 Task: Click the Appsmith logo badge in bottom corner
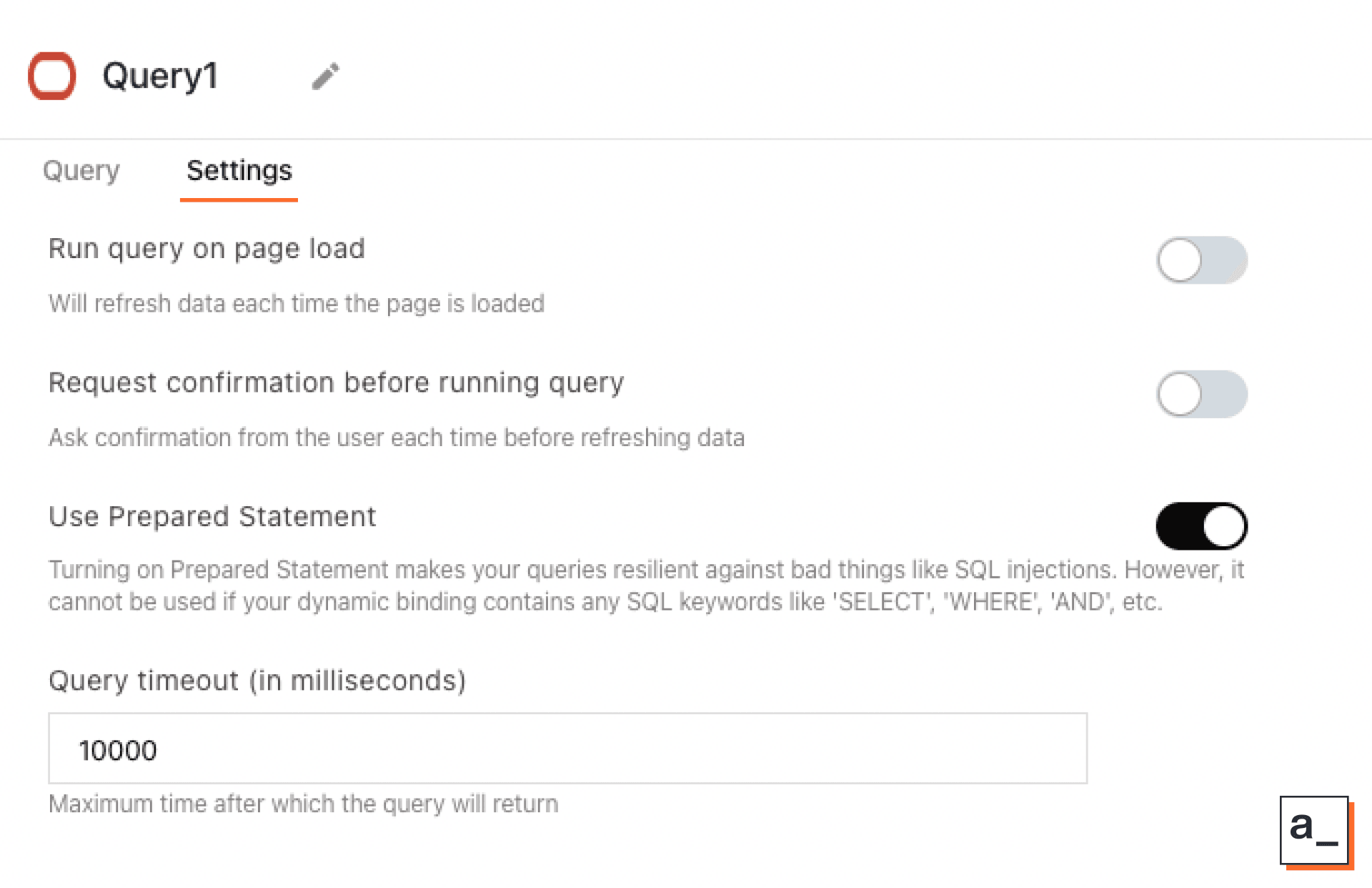pos(1315,832)
